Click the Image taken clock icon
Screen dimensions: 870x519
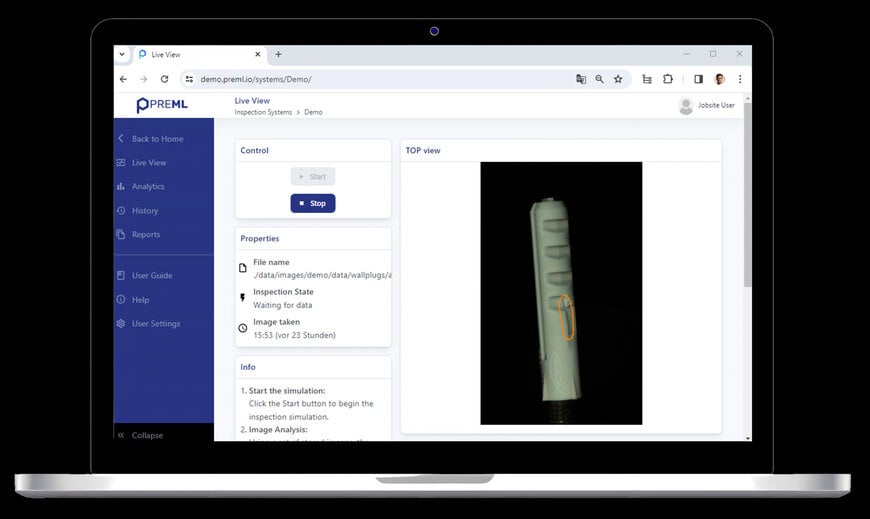pos(242,328)
